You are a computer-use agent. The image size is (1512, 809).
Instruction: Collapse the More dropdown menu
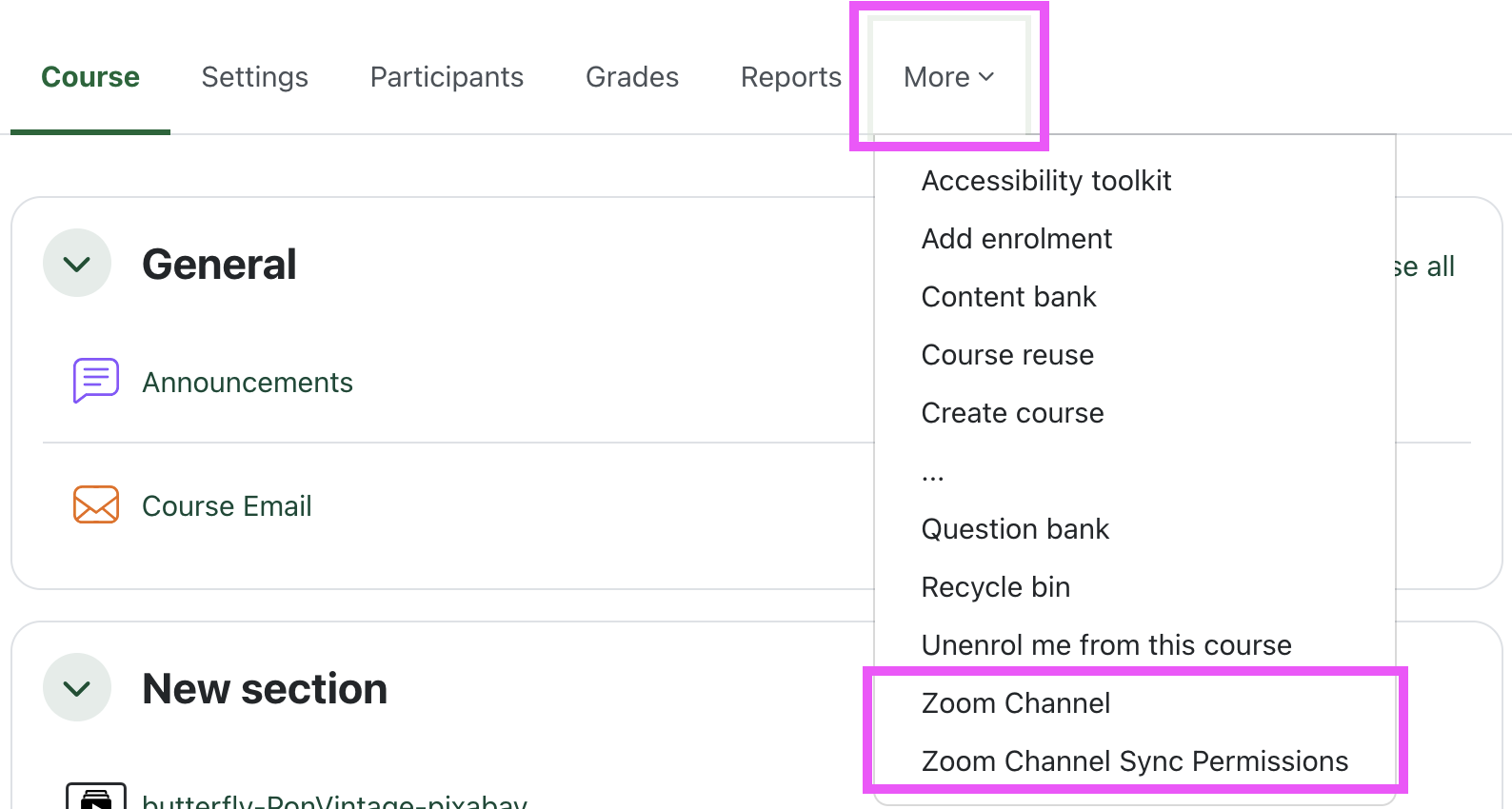tap(949, 77)
